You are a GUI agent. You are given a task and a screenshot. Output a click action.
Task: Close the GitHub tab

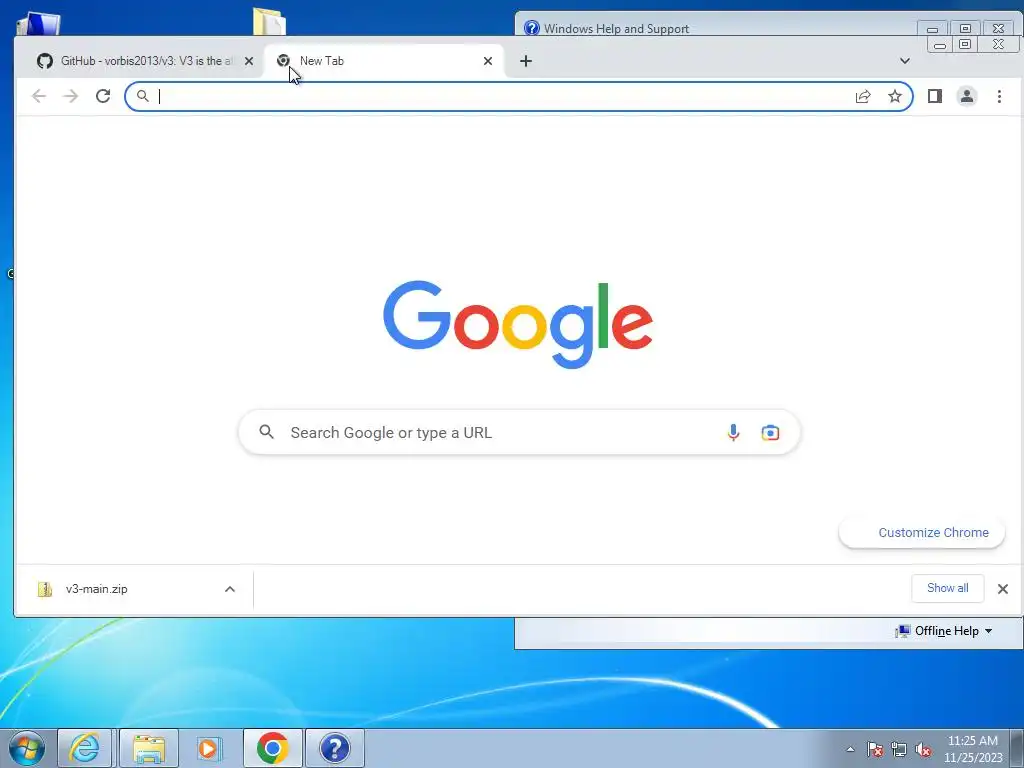(249, 61)
